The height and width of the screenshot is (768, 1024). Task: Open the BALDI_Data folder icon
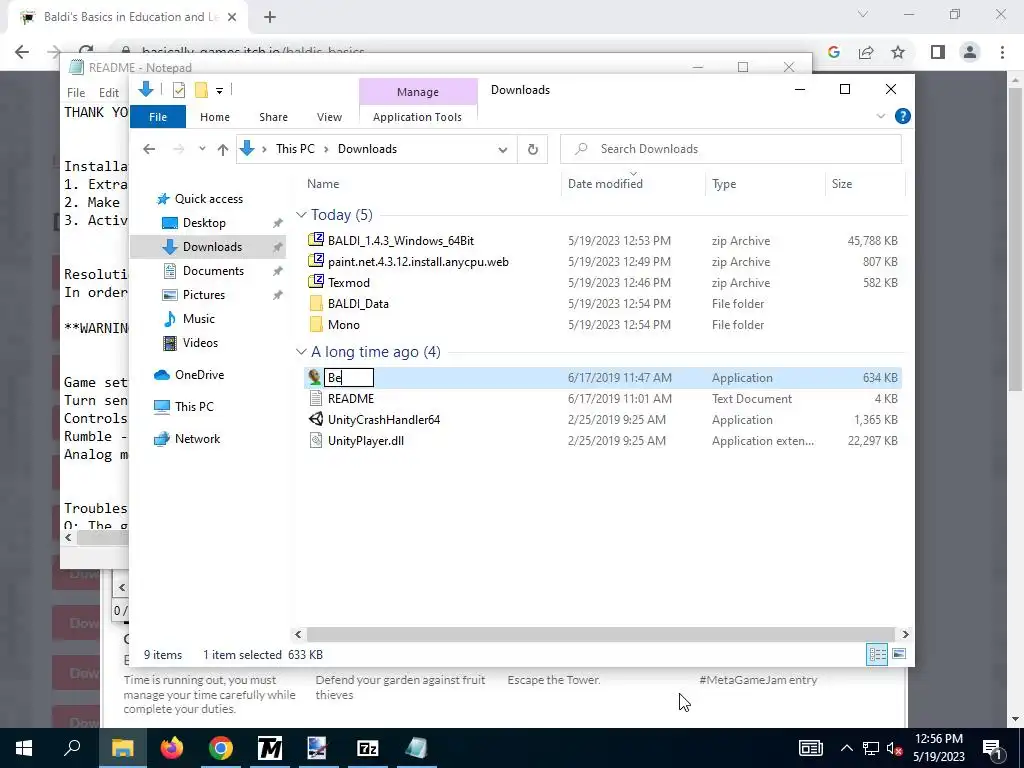coord(316,303)
